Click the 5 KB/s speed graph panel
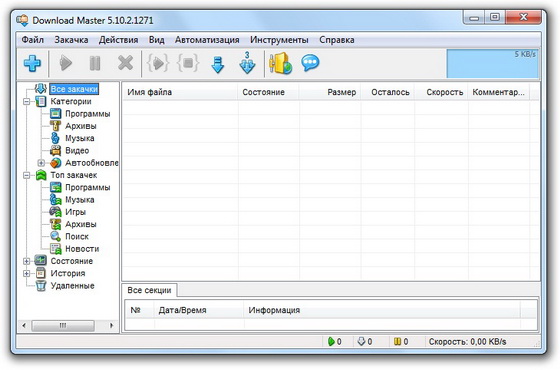 tap(492, 64)
